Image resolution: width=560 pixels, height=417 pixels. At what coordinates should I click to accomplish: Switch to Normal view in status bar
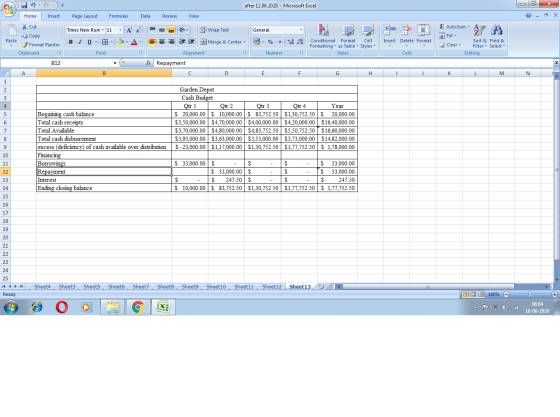(466, 295)
